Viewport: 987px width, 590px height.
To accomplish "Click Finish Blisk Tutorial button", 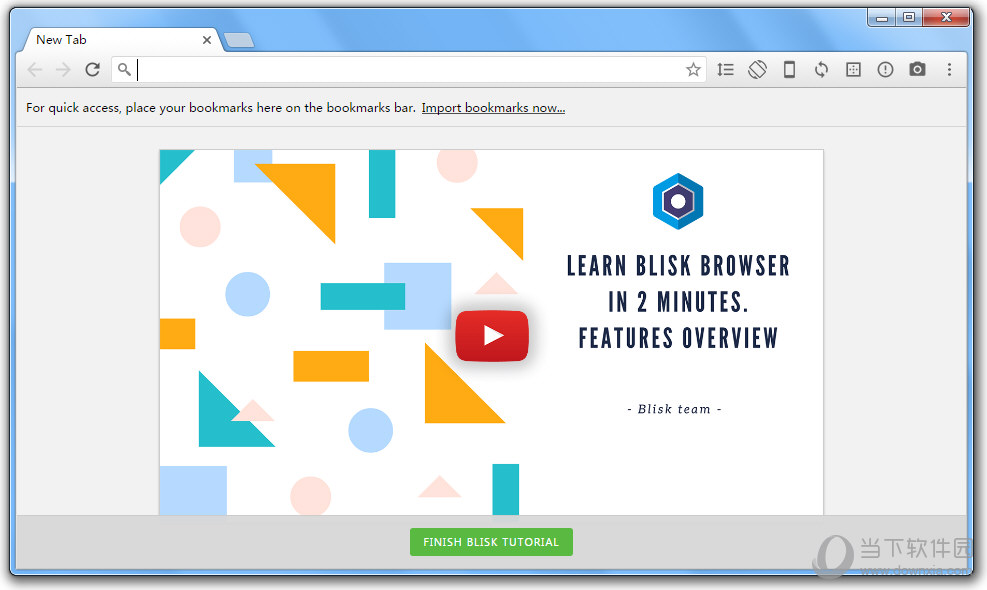I will tap(491, 542).
